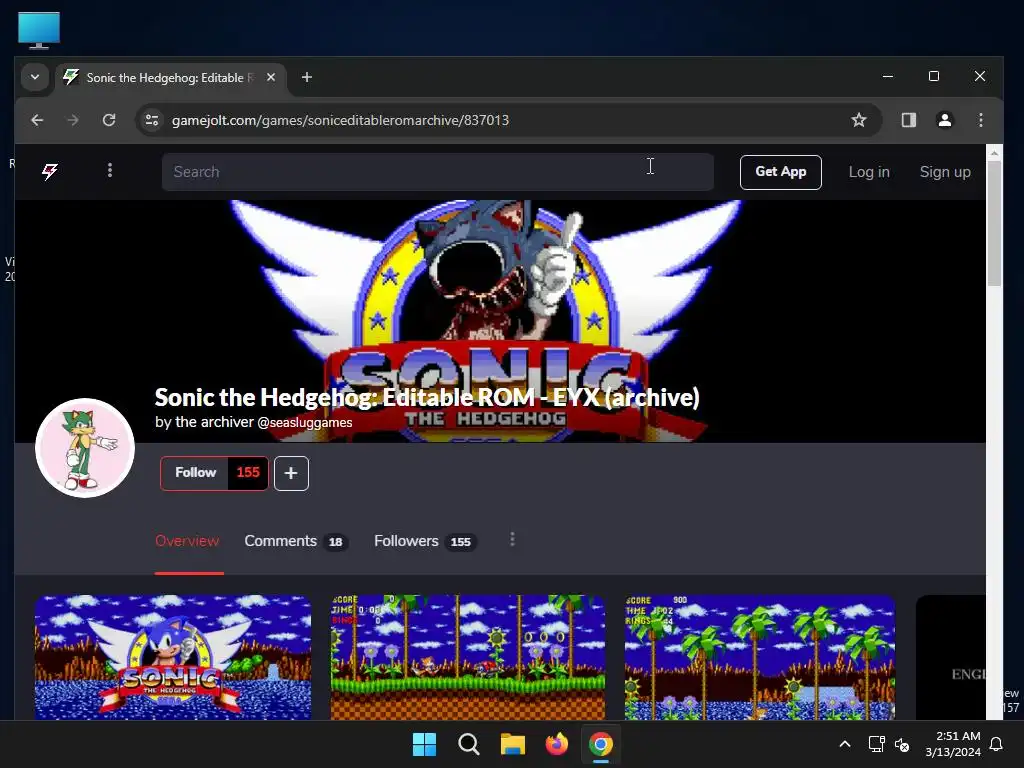1024x768 pixels.
Task: Go back to previous page in Chrome
Action: point(37,120)
